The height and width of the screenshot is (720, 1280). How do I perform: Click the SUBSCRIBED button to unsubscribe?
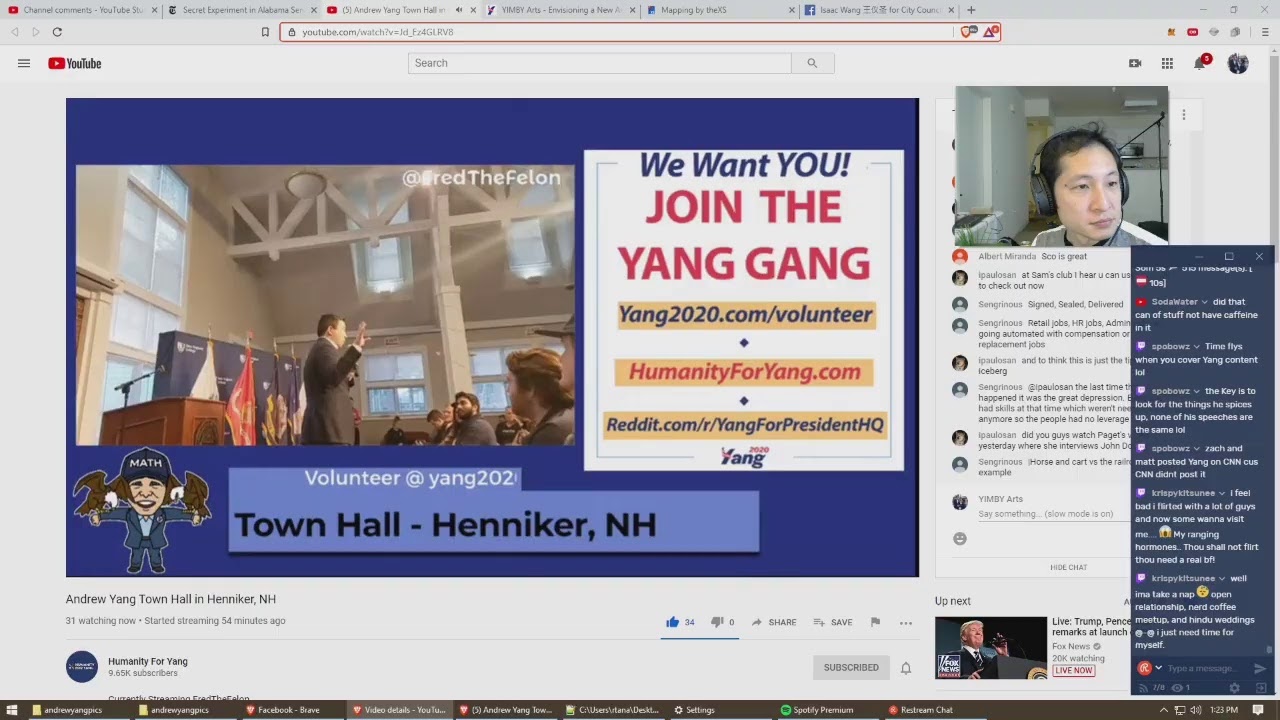851,668
